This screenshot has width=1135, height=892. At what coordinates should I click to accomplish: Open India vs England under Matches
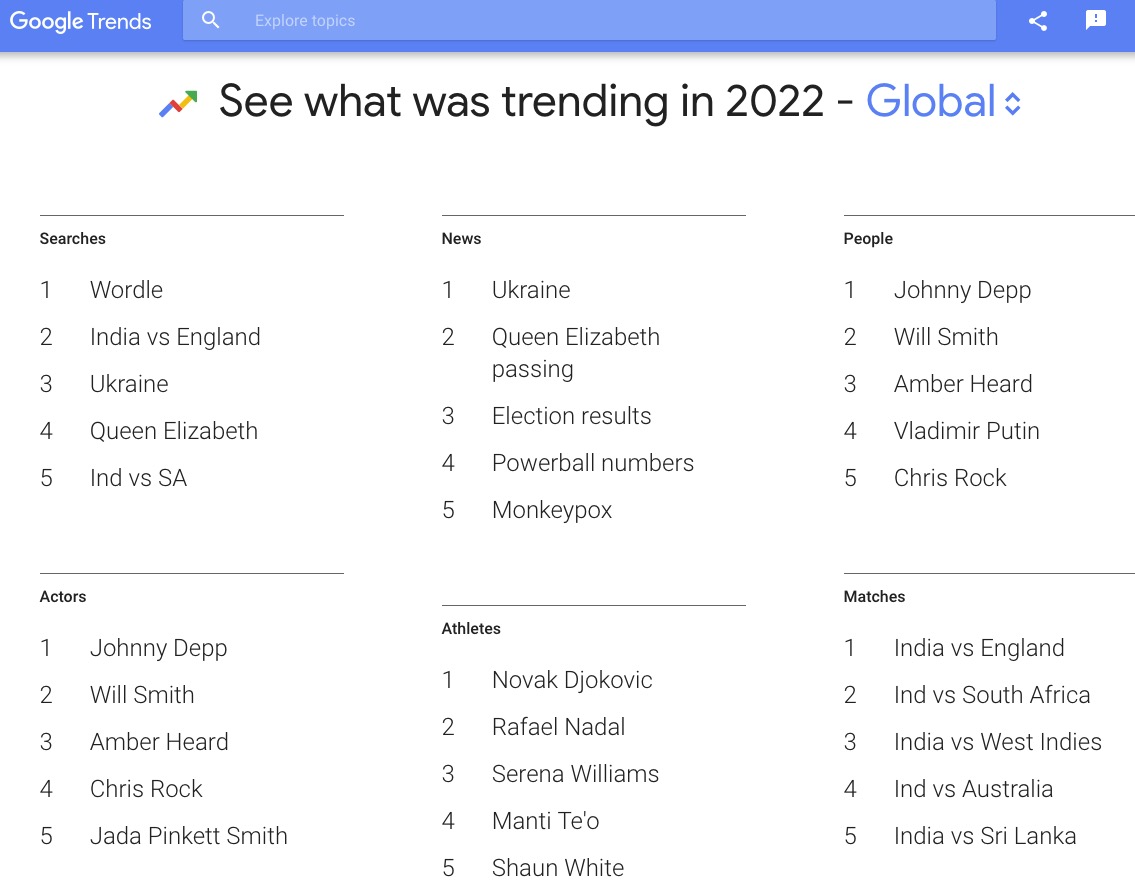tap(979, 647)
